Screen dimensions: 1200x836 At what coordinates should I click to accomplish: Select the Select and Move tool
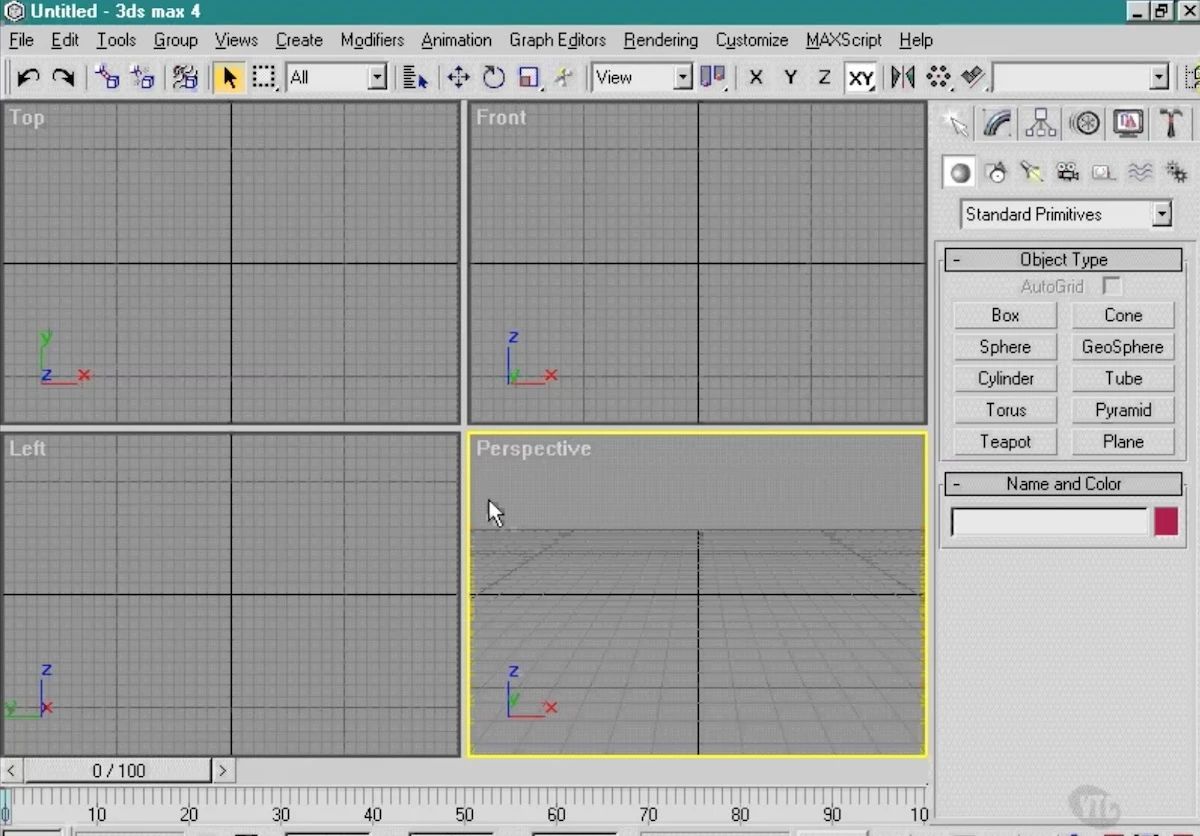458,77
